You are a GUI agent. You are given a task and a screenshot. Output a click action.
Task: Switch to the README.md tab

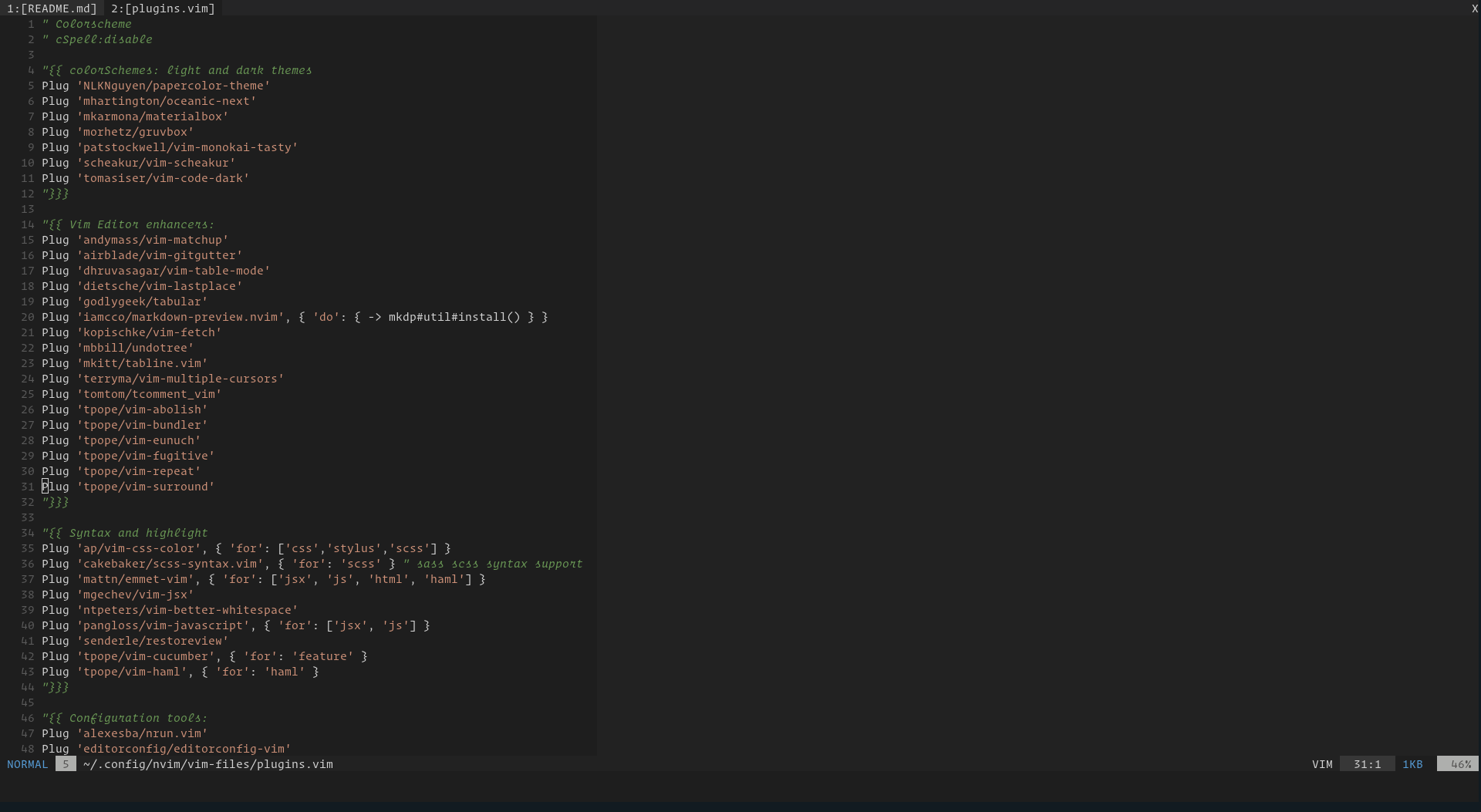(52, 8)
